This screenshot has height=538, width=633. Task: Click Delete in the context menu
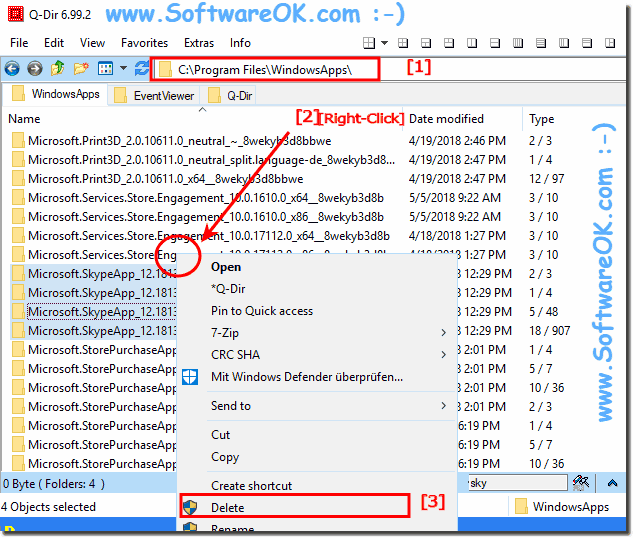coord(228,508)
